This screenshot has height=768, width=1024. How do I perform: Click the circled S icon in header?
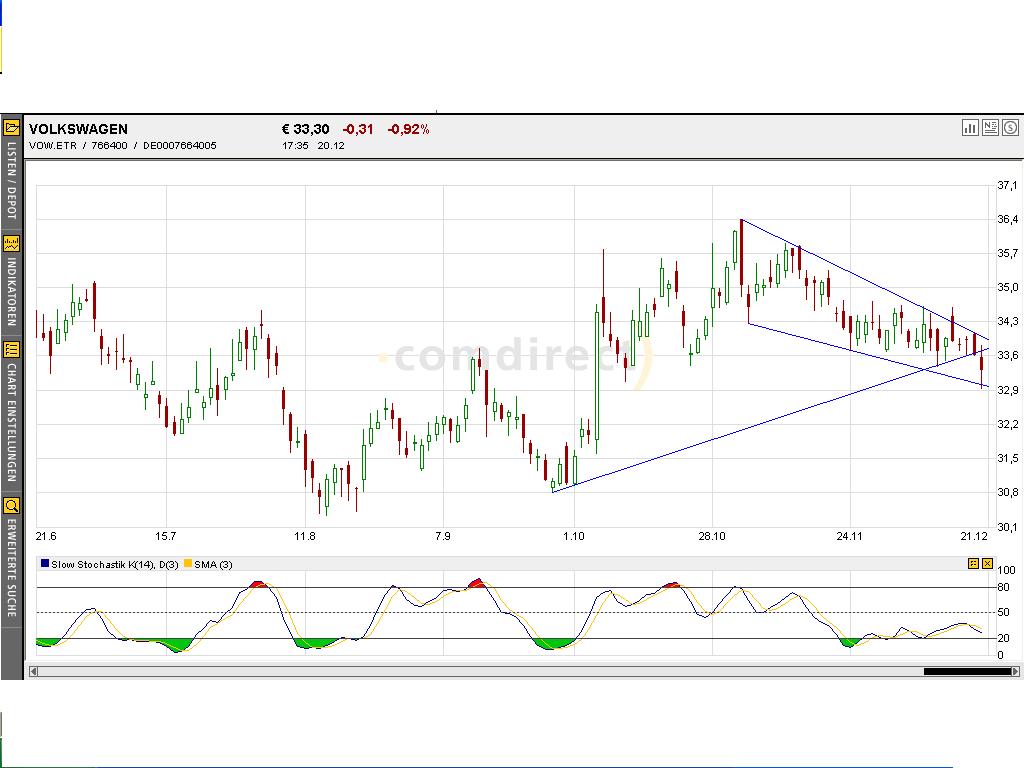1010,128
